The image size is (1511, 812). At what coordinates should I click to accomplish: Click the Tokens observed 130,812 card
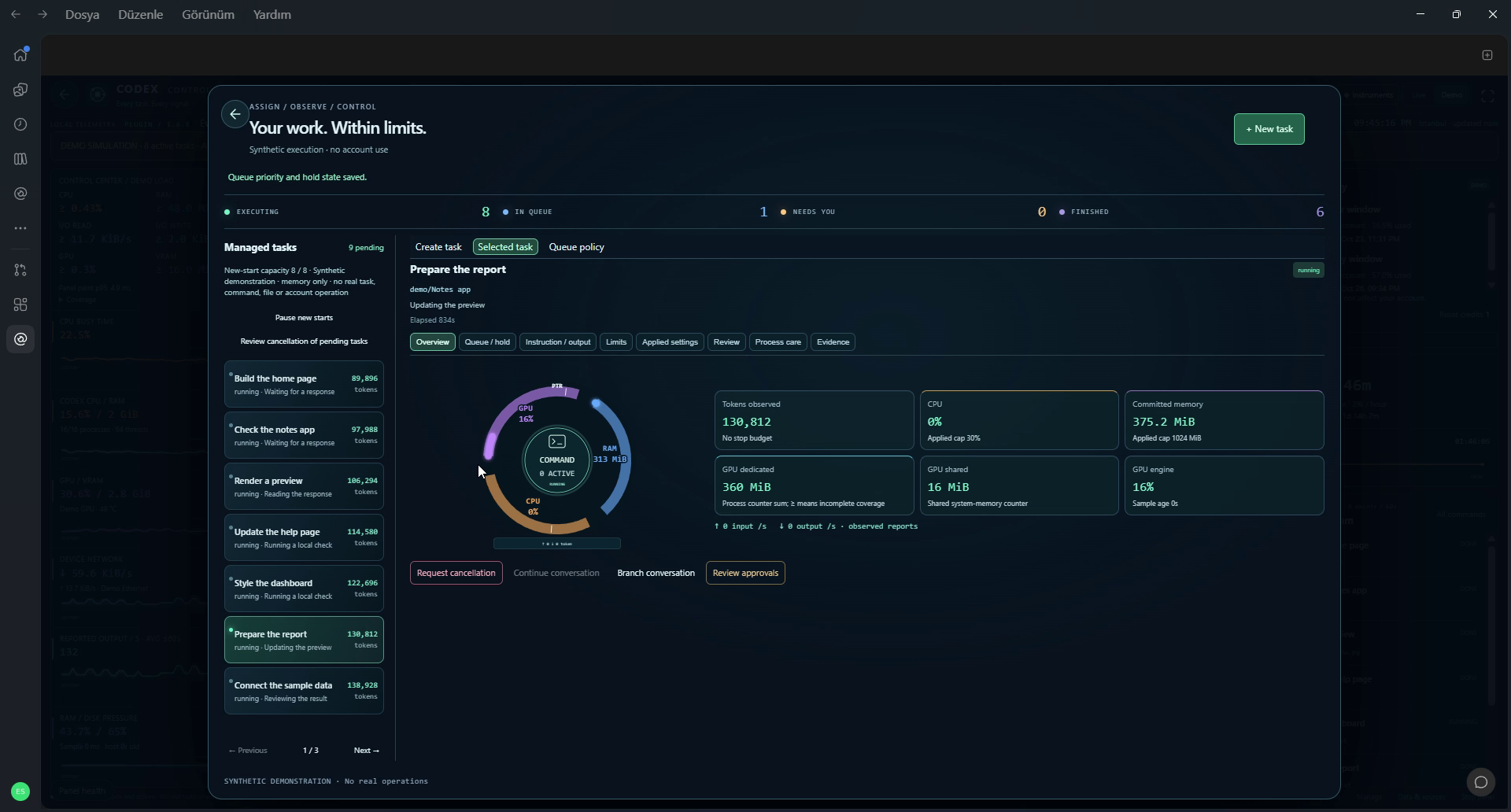[x=814, y=420]
